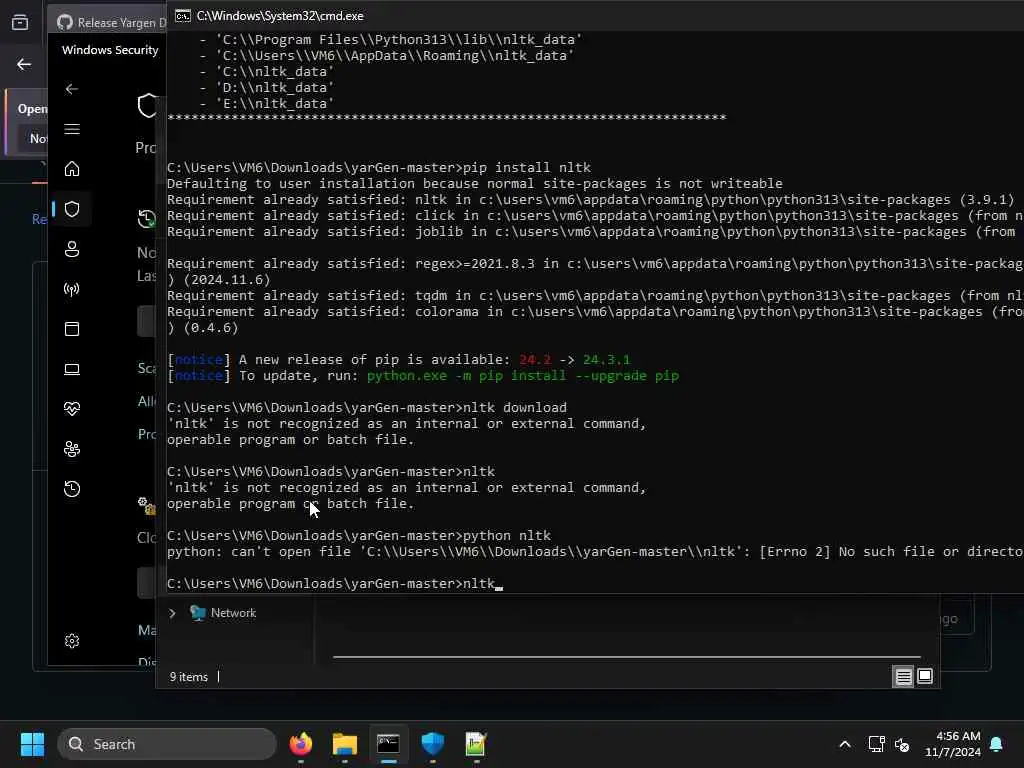
Task: Launch Firefox from taskbar
Action: coord(301,744)
